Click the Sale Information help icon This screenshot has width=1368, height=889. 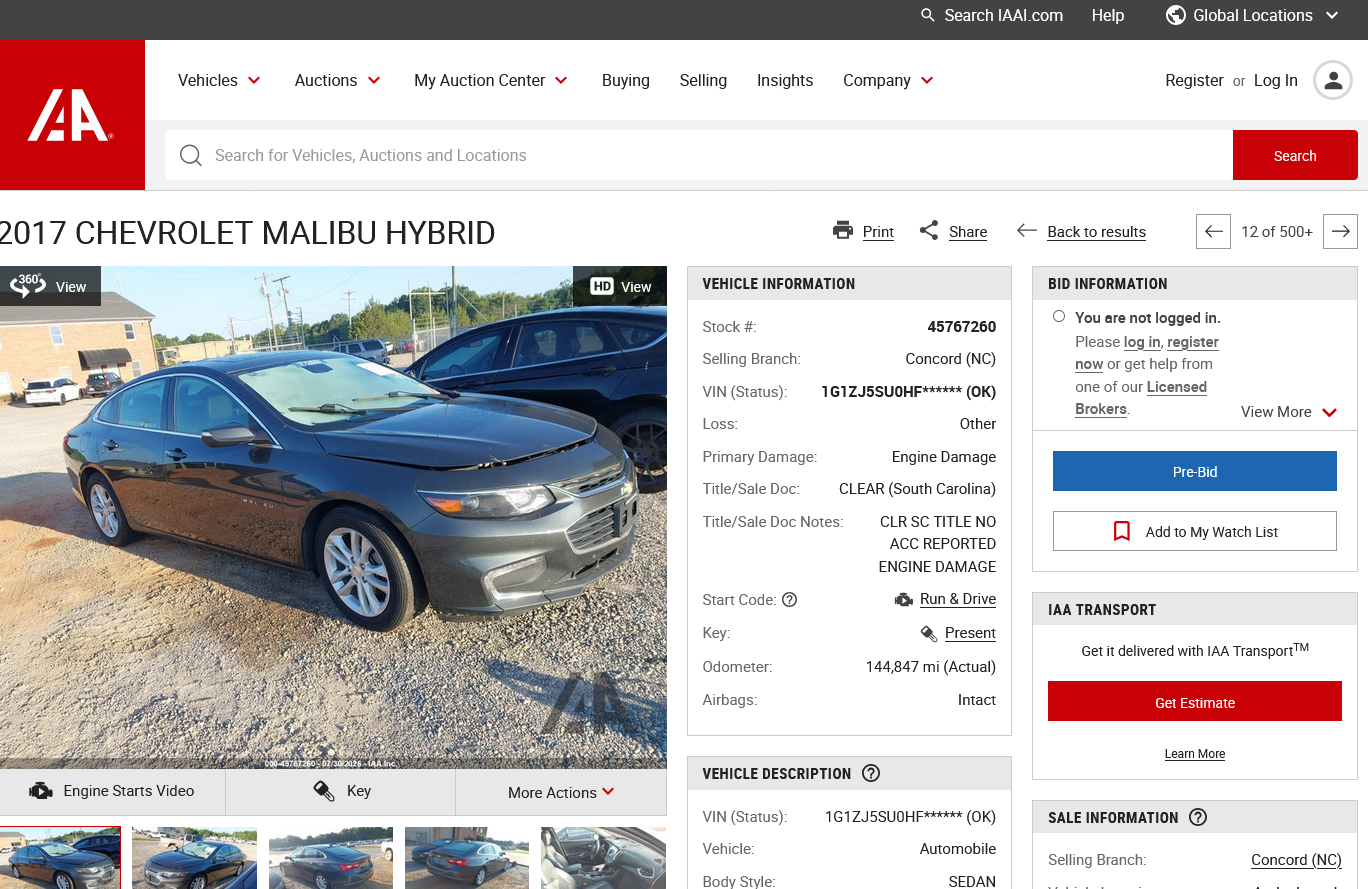(1198, 817)
